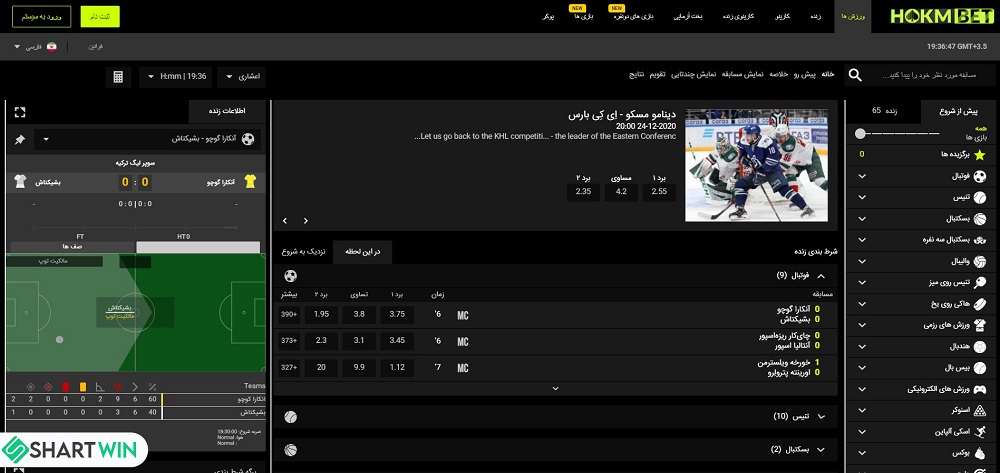The width and height of the screenshot is (1000, 473).
Task: Expand هندبال chevron in sidebar
Action: 862,347
